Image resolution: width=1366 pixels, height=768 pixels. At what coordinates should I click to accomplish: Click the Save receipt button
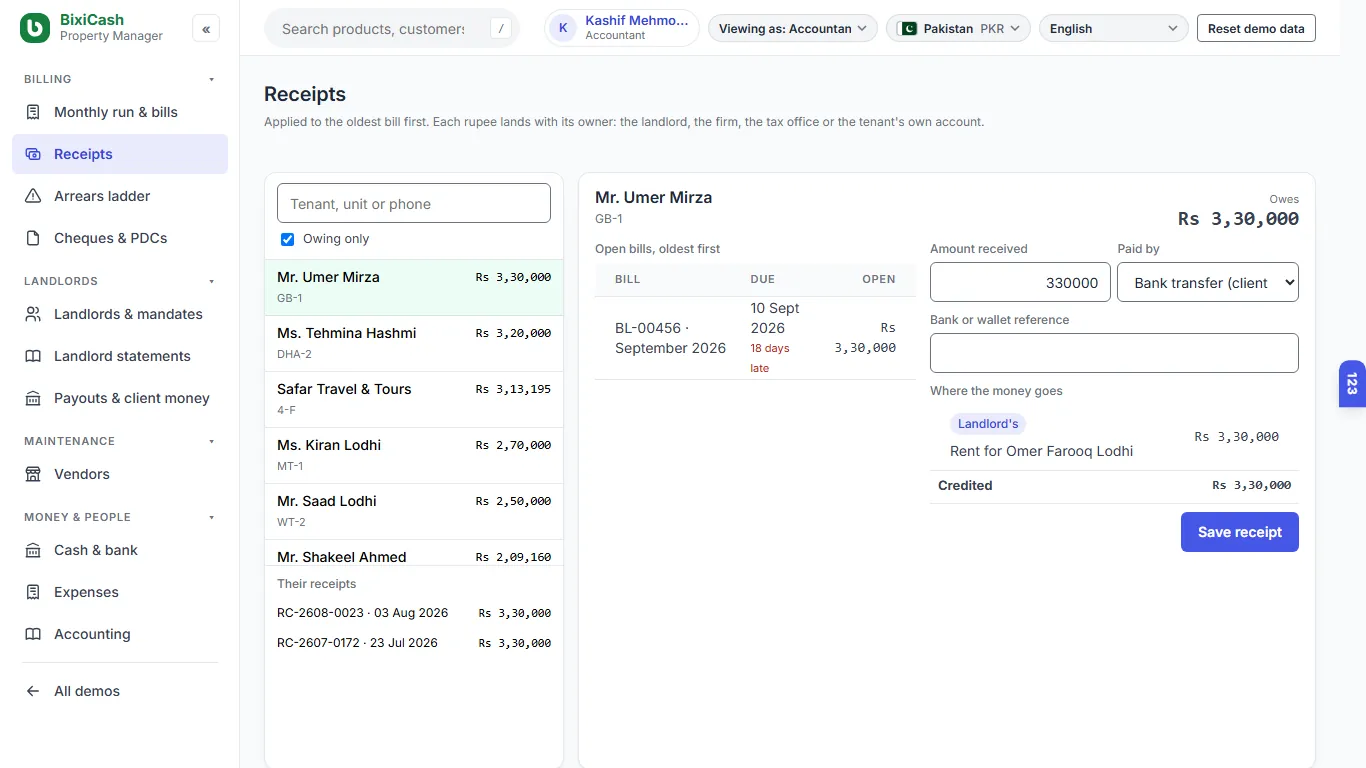[1240, 532]
